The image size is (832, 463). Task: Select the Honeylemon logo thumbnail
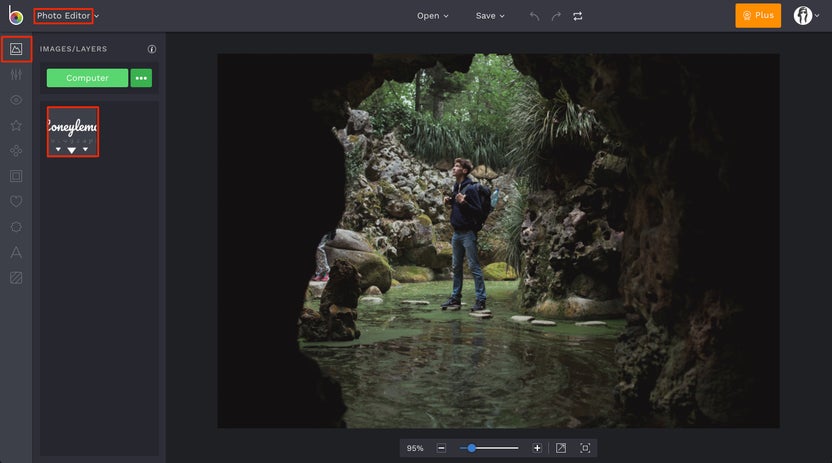(72, 132)
